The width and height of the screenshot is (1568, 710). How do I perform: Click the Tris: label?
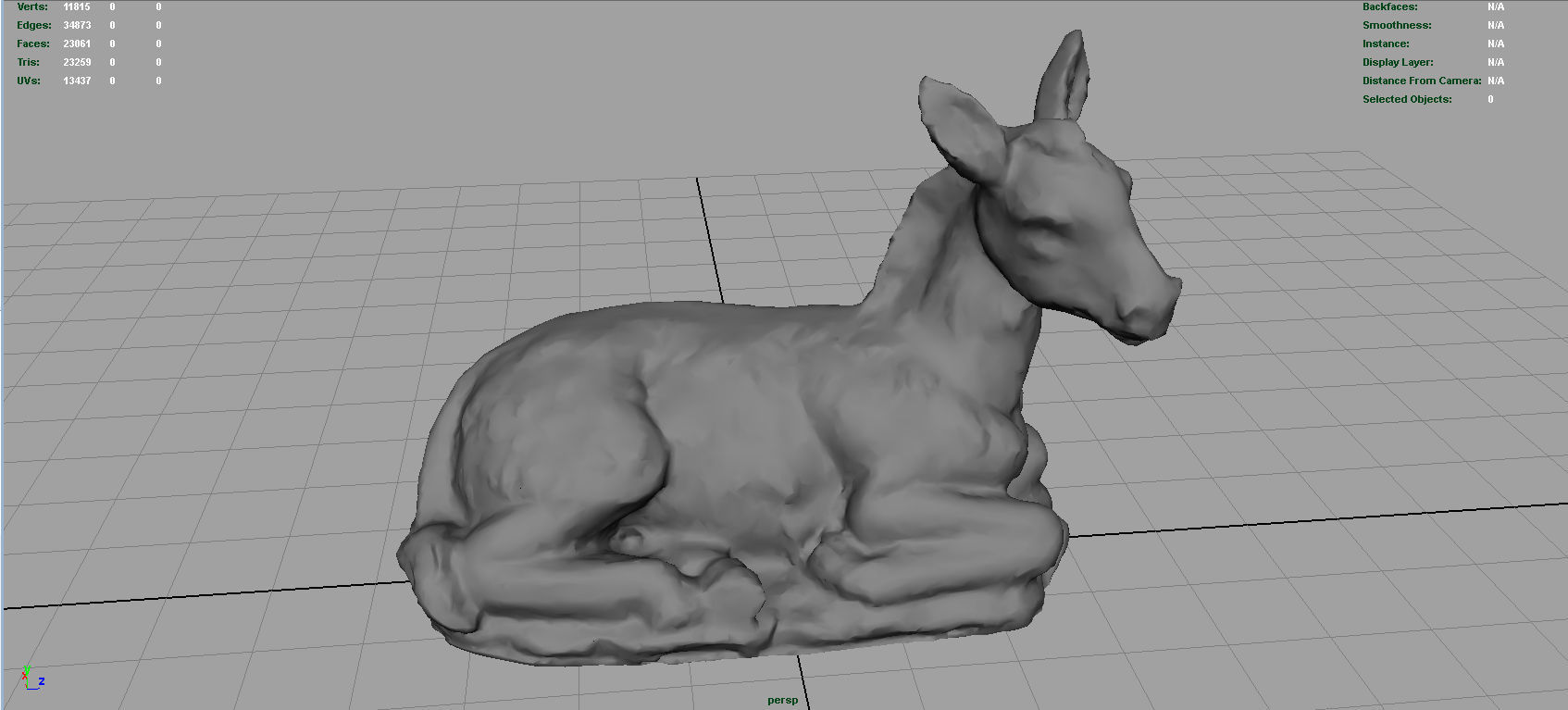[x=29, y=62]
